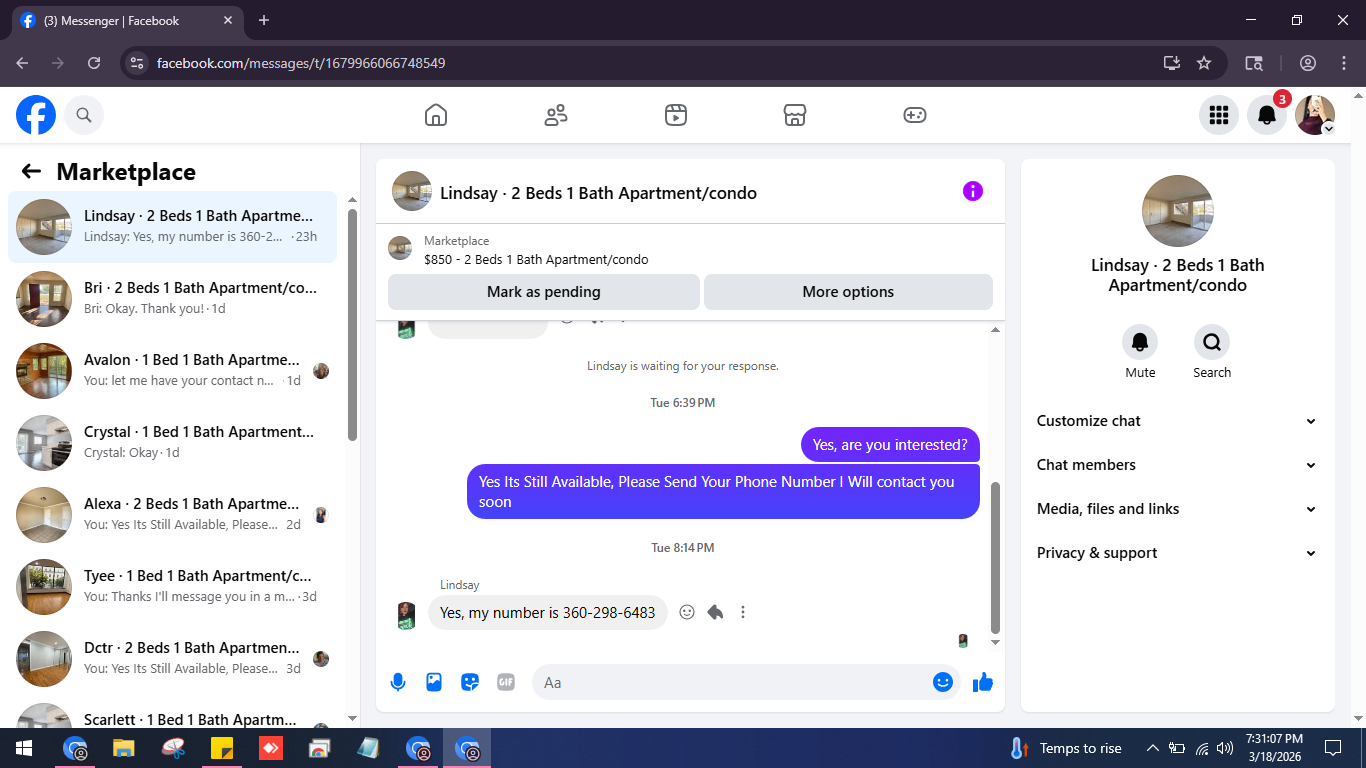
Task: Open Sticky Notes in taskbar
Action: (x=221, y=748)
